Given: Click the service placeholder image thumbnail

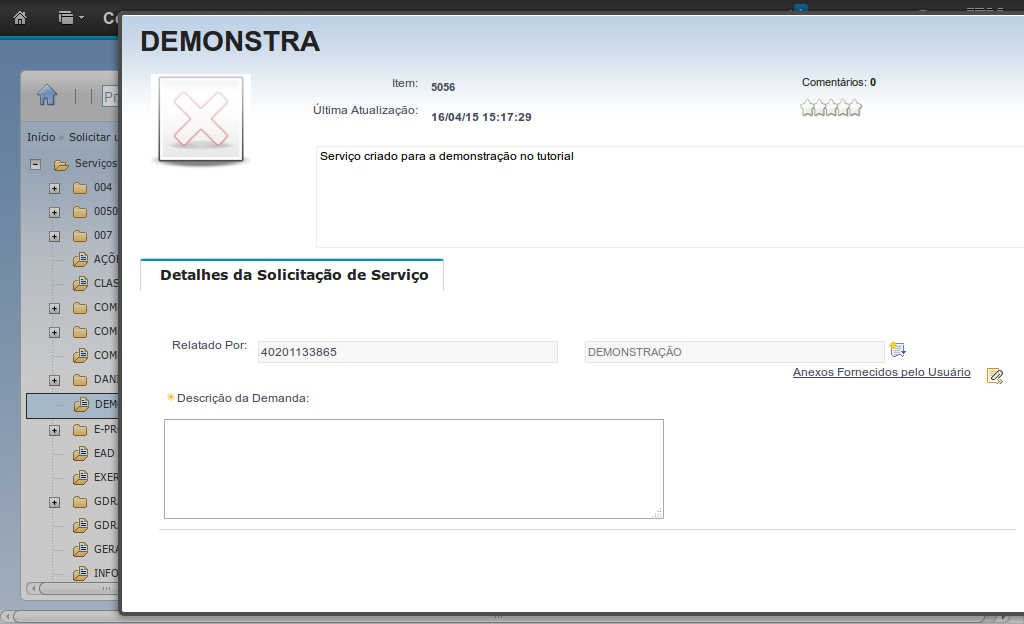Looking at the screenshot, I should click(x=201, y=118).
